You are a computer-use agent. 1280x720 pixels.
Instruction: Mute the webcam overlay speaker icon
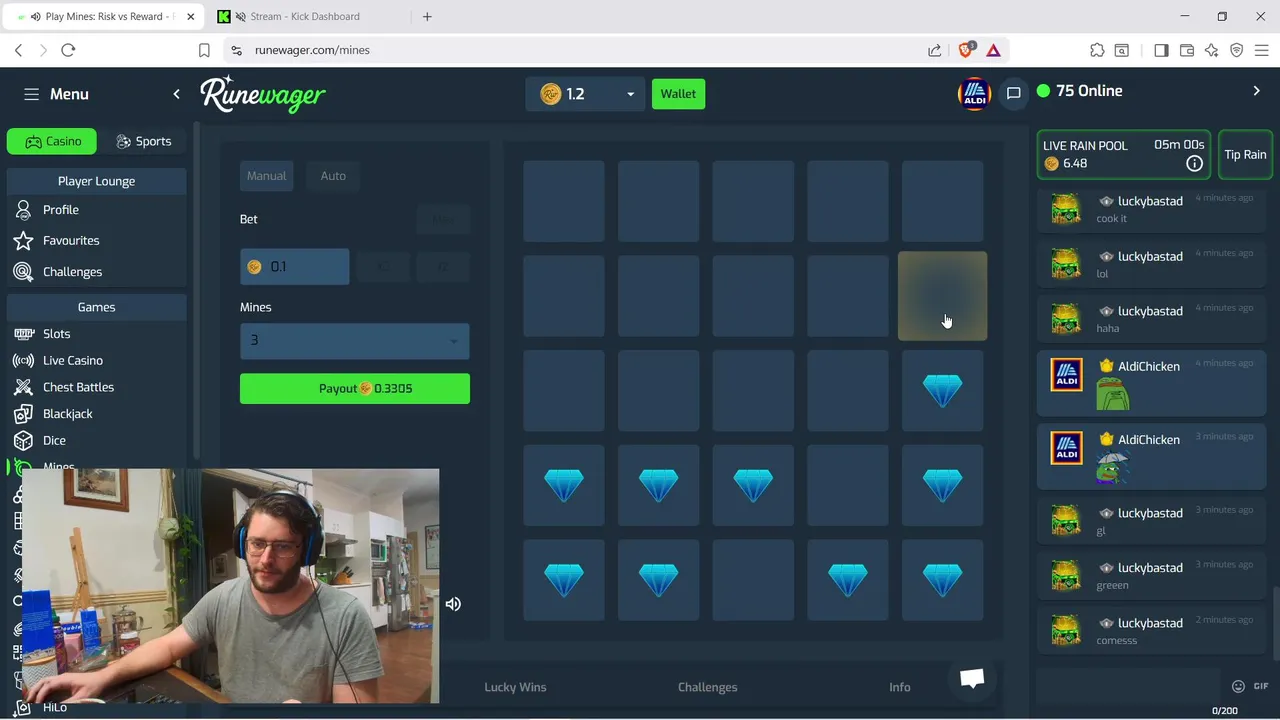point(453,604)
